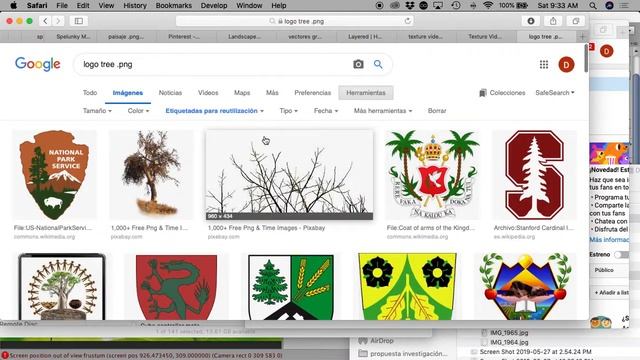Click the Herramientas button

coord(366,93)
